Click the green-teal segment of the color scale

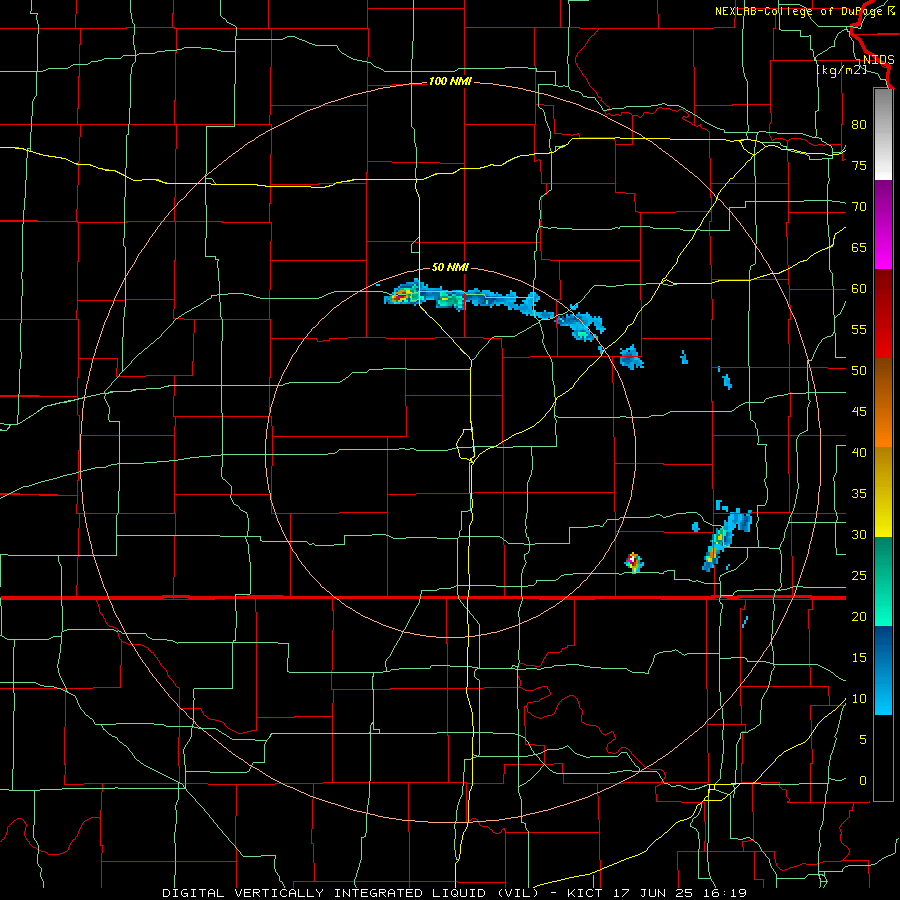click(883, 581)
